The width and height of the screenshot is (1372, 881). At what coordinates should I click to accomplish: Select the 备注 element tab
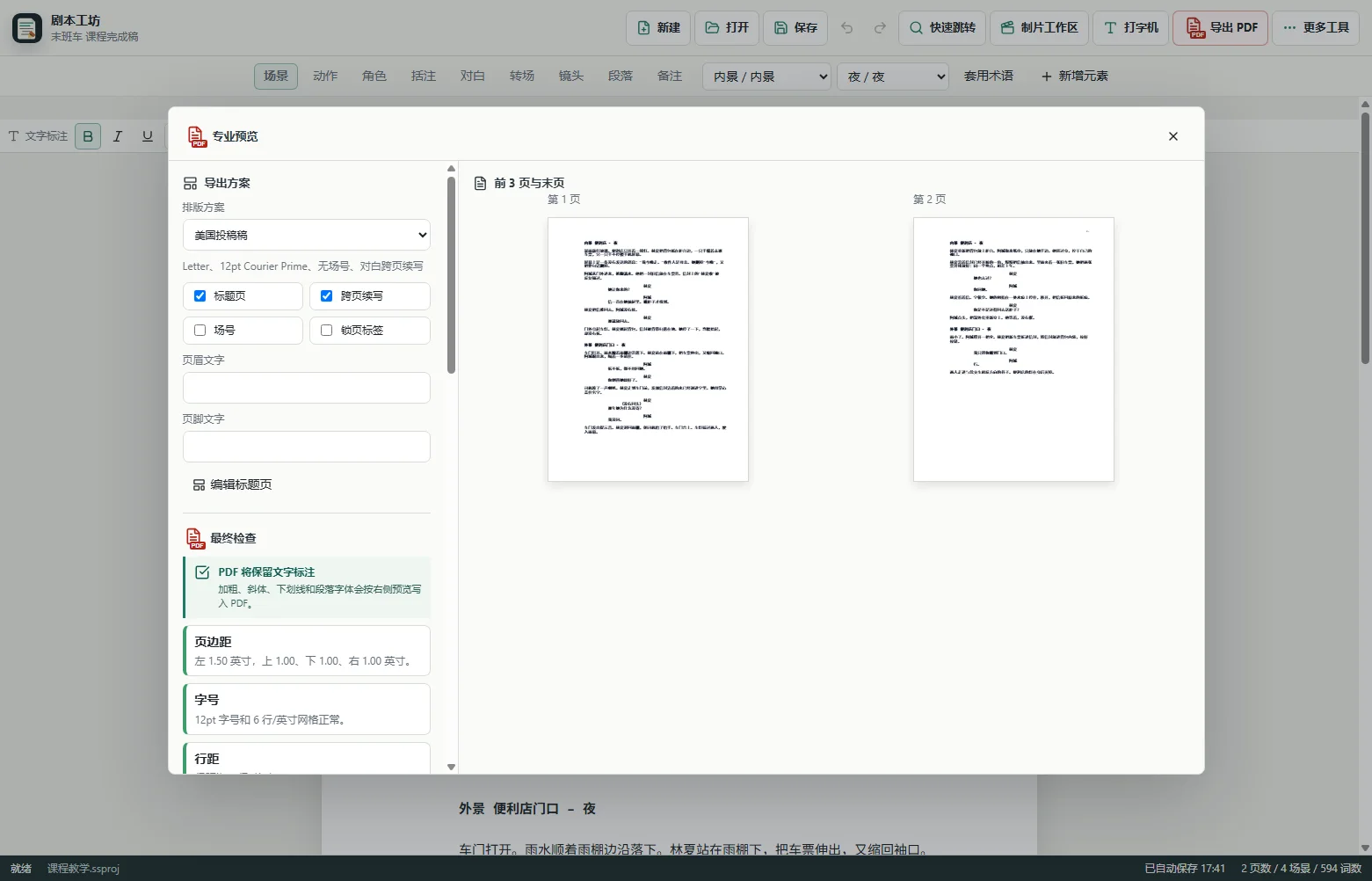[670, 76]
